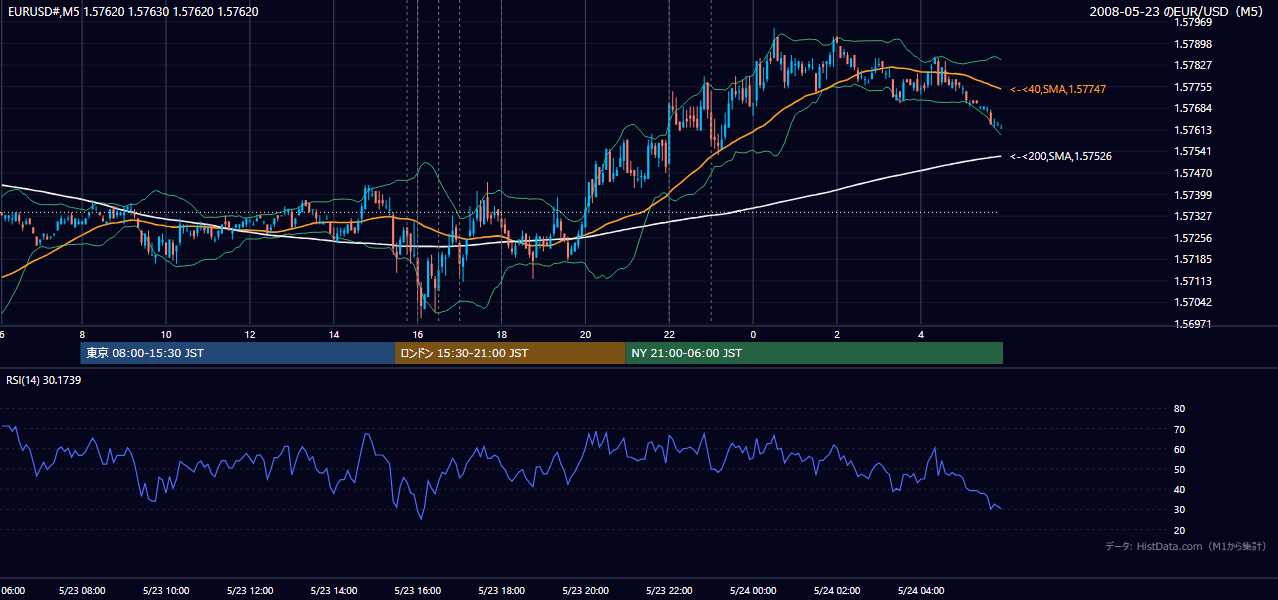This screenshot has width=1278, height=600.
Task: Click the RSI 70 level label
Action: point(1179,429)
